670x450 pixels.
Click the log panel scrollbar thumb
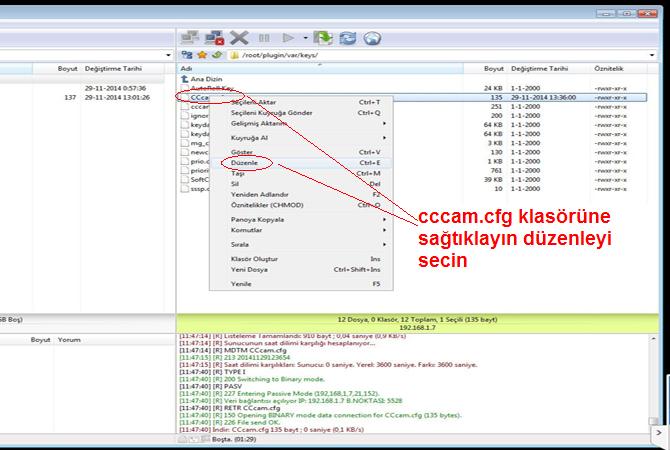tap(653, 421)
